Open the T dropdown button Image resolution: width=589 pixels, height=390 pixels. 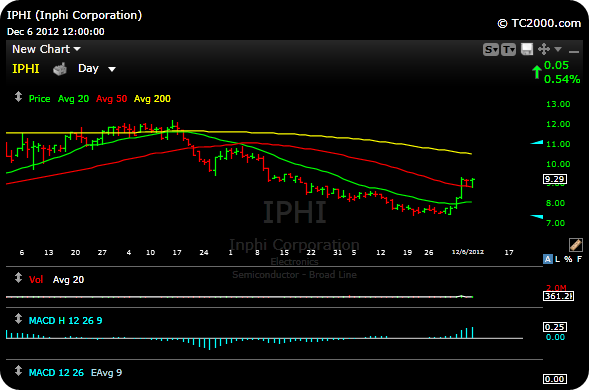click(508, 49)
